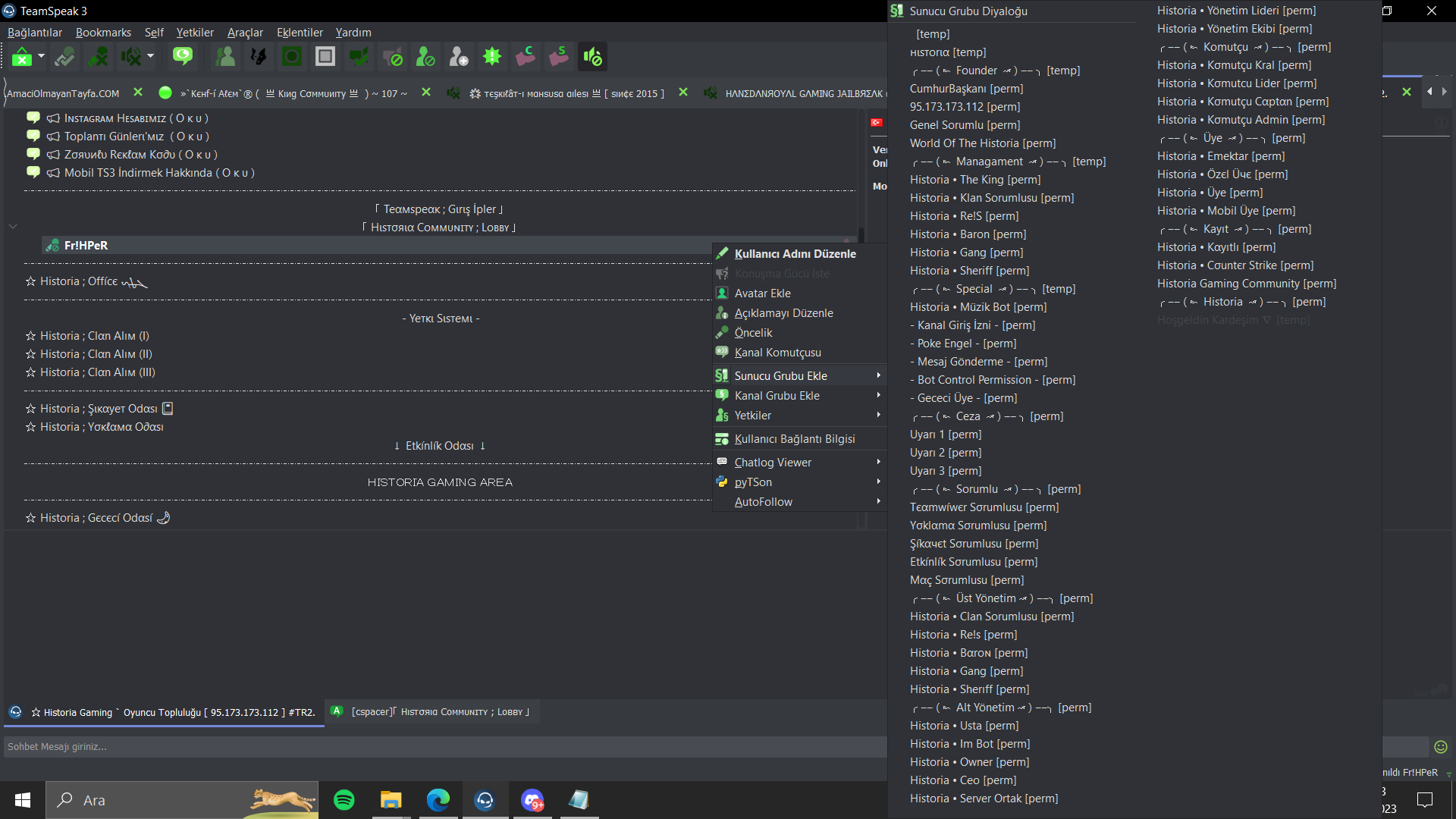The width and height of the screenshot is (1456, 819).
Task: Switch to the AmaciOlmayanTayfa.COM server tab
Action: pos(63,93)
